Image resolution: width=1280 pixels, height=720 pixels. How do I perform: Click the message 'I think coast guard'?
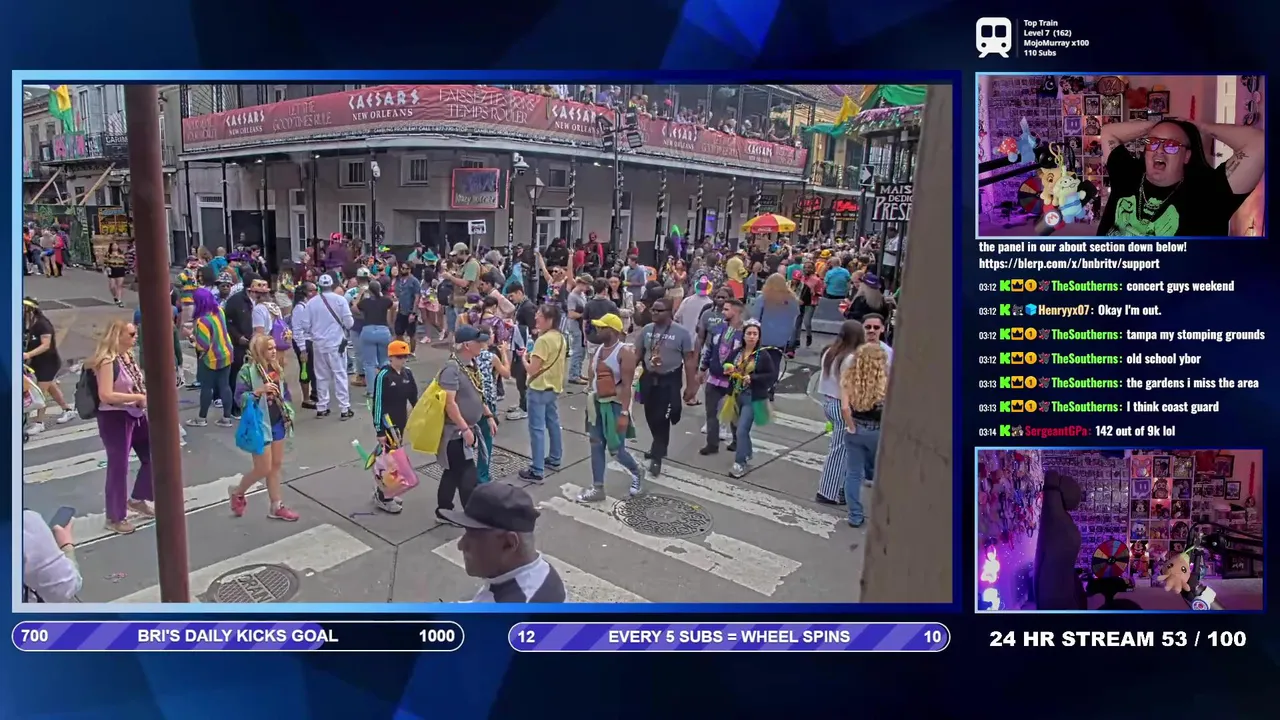click(1172, 407)
